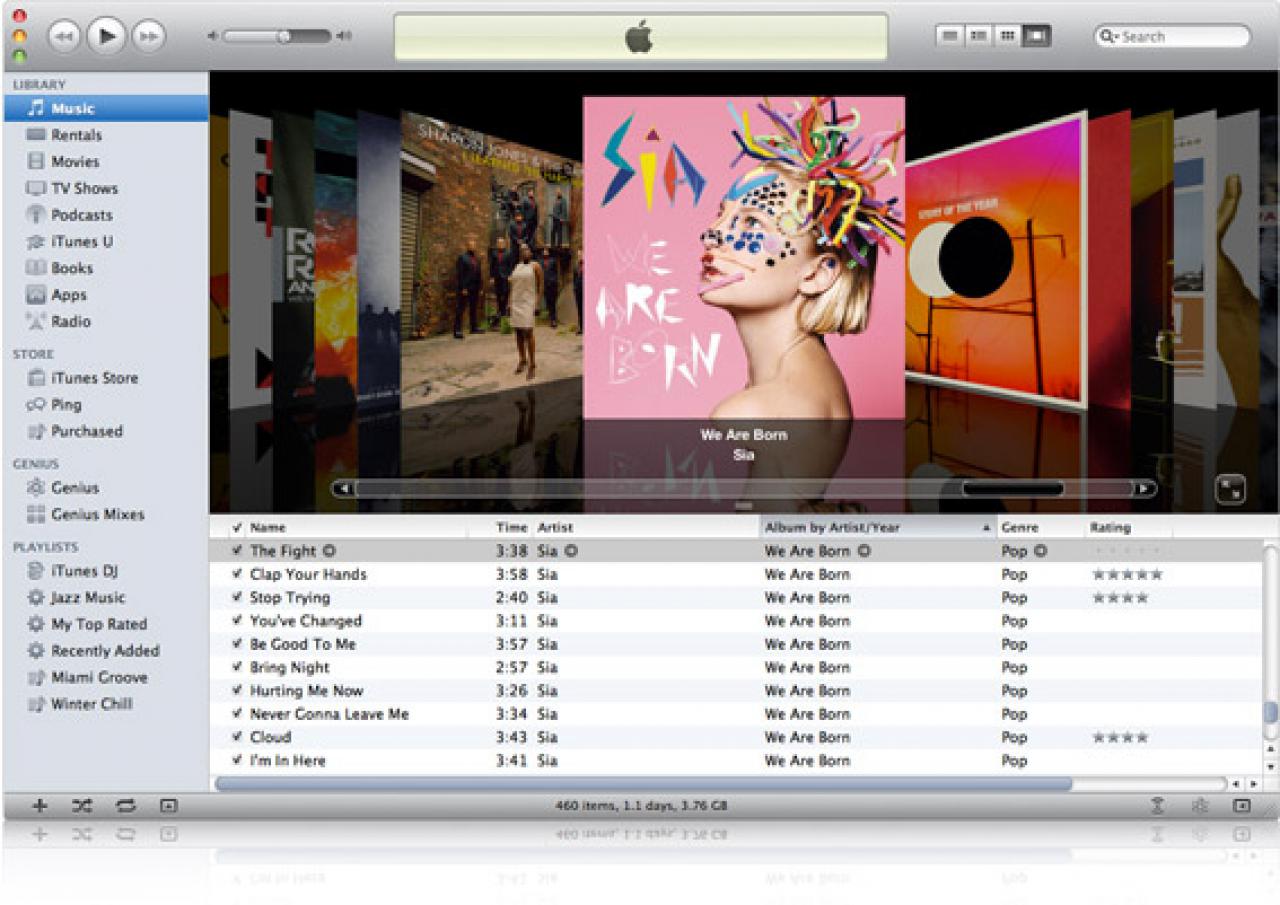Click the Ping arrow next to The Fight
The width and height of the screenshot is (1280, 905).
[330, 551]
